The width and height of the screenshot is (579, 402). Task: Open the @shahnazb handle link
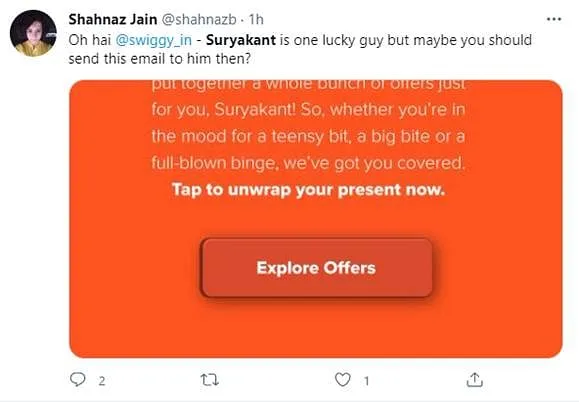click(x=199, y=20)
